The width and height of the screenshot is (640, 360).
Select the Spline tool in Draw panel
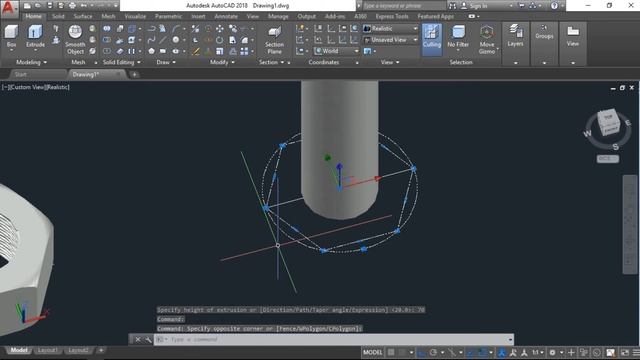pos(151,40)
